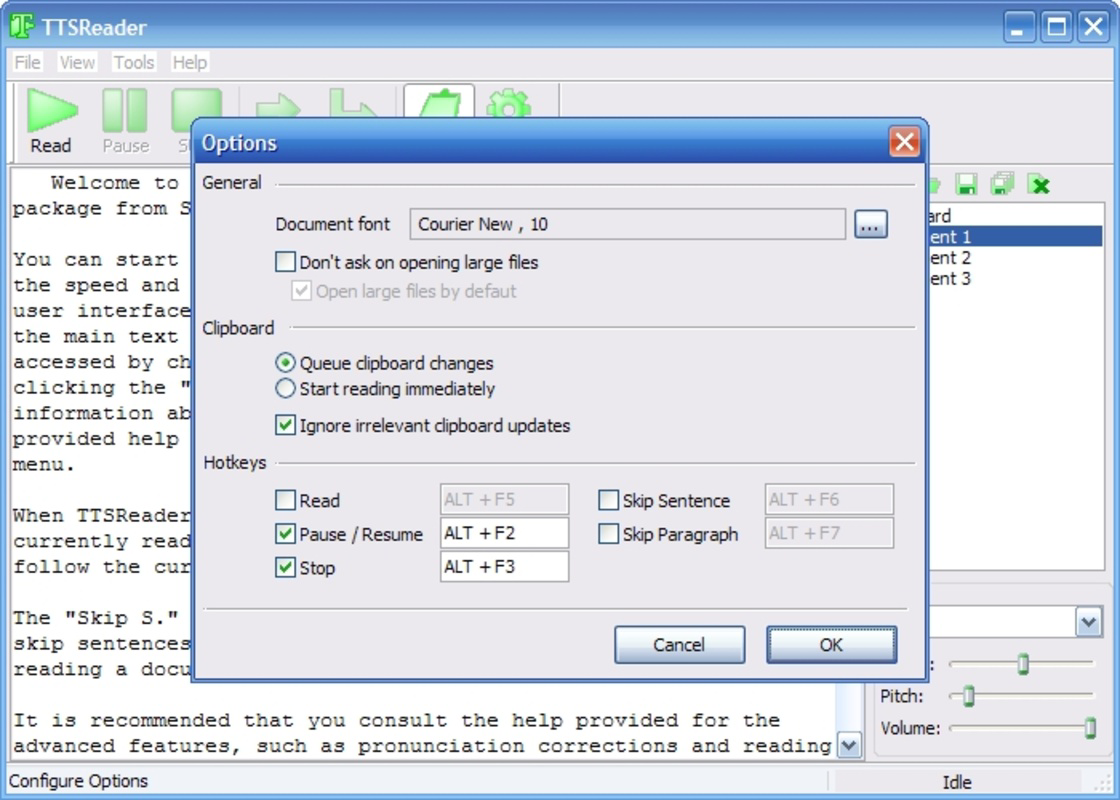
Task: Uncheck Ignore irrelevant clipboard updates
Action: coord(287,425)
